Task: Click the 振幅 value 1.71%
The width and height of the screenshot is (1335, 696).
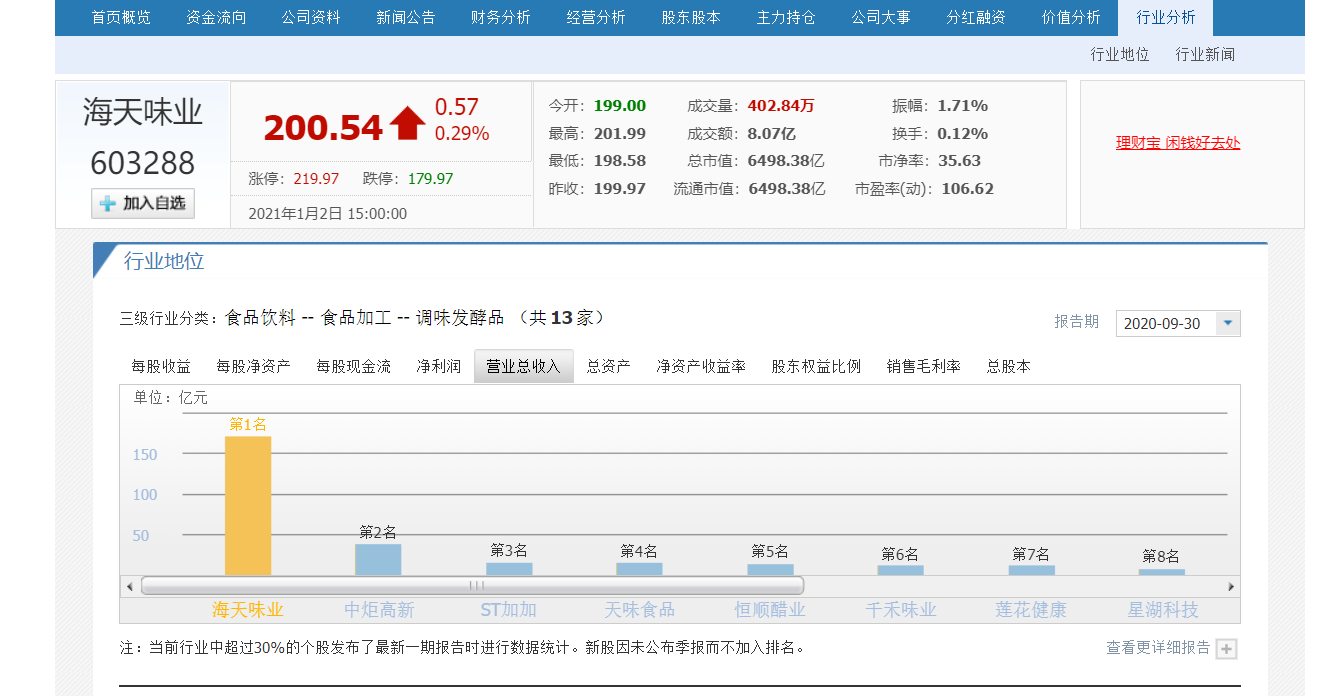Action: pos(962,106)
